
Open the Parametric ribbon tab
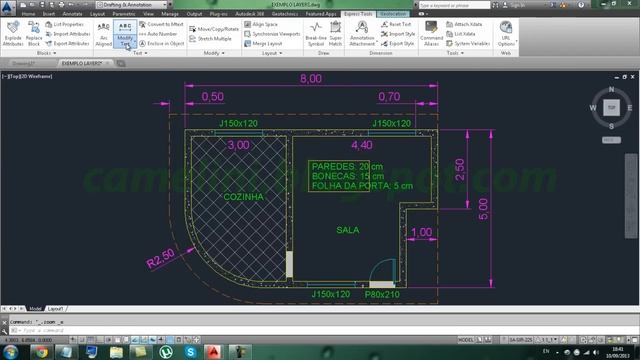click(124, 14)
